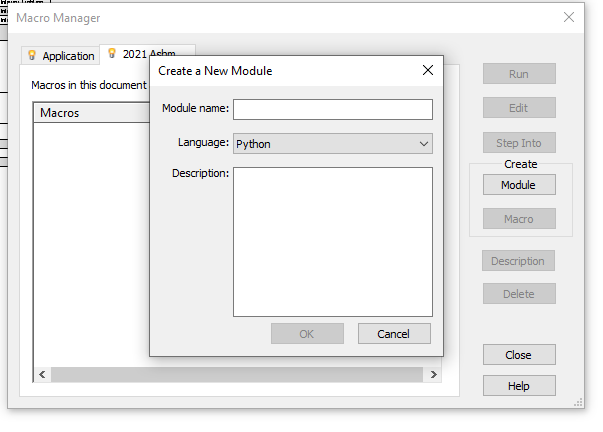Cancel the new module creation
This screenshot has height=432, width=603.
click(394, 334)
